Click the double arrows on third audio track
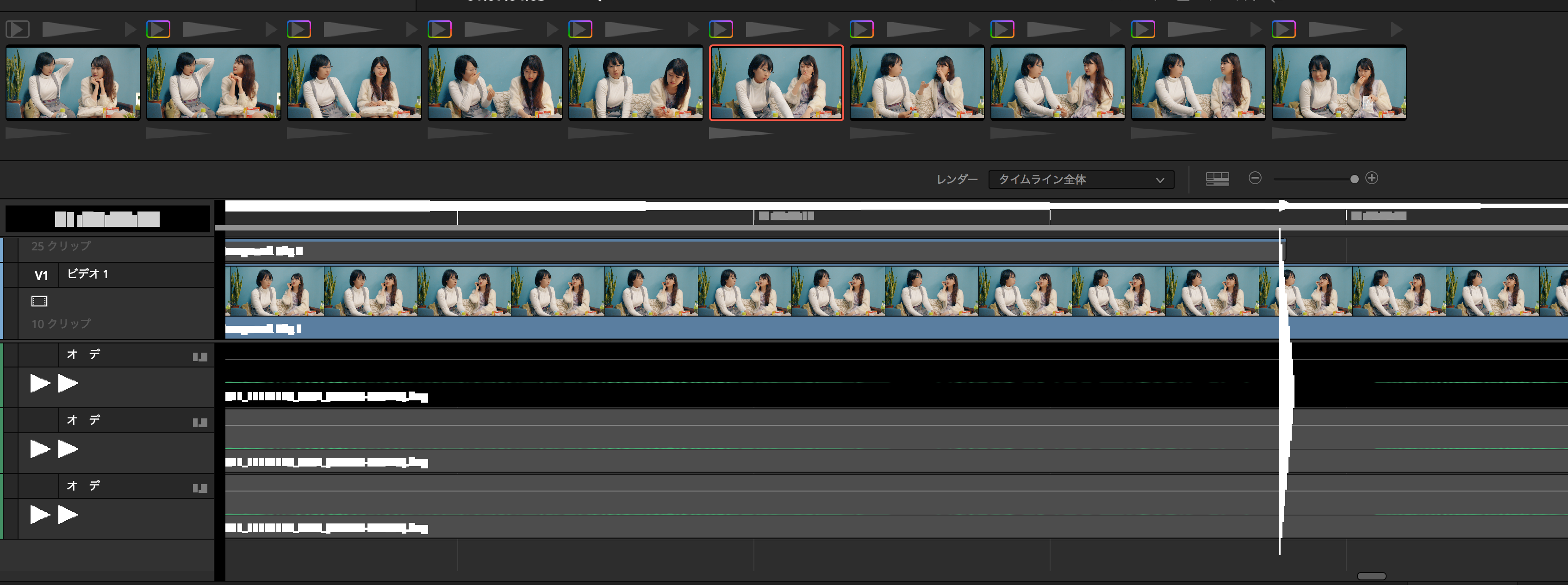 (x=54, y=515)
